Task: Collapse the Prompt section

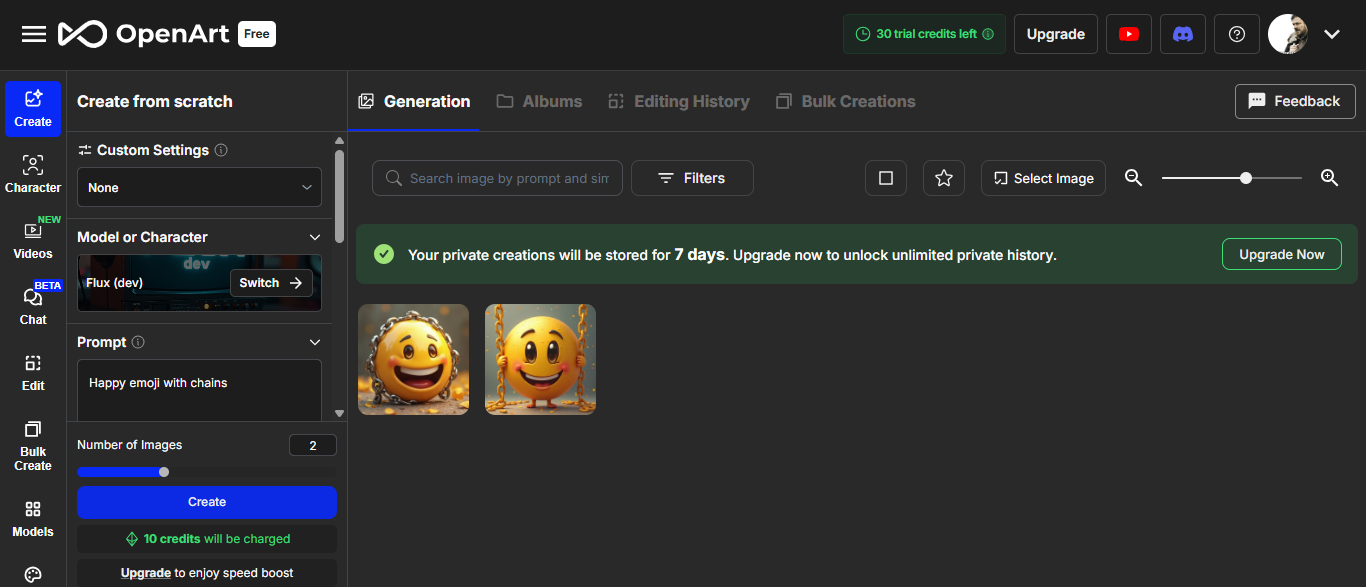Action: (x=315, y=342)
